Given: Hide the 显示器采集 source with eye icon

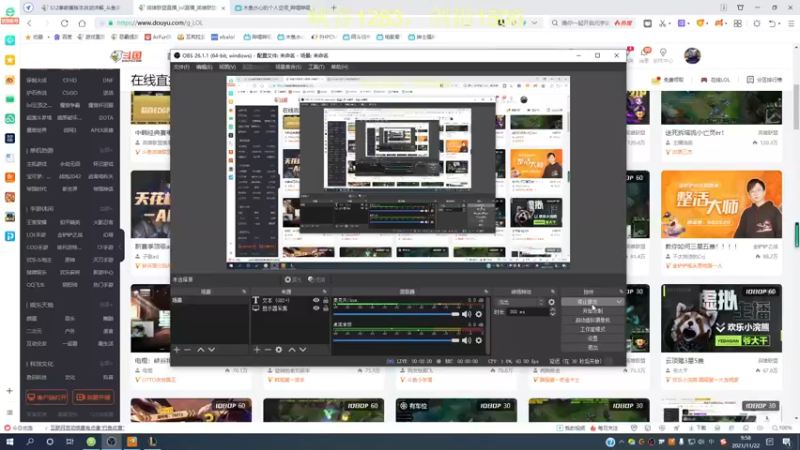Looking at the screenshot, I should coord(316,308).
